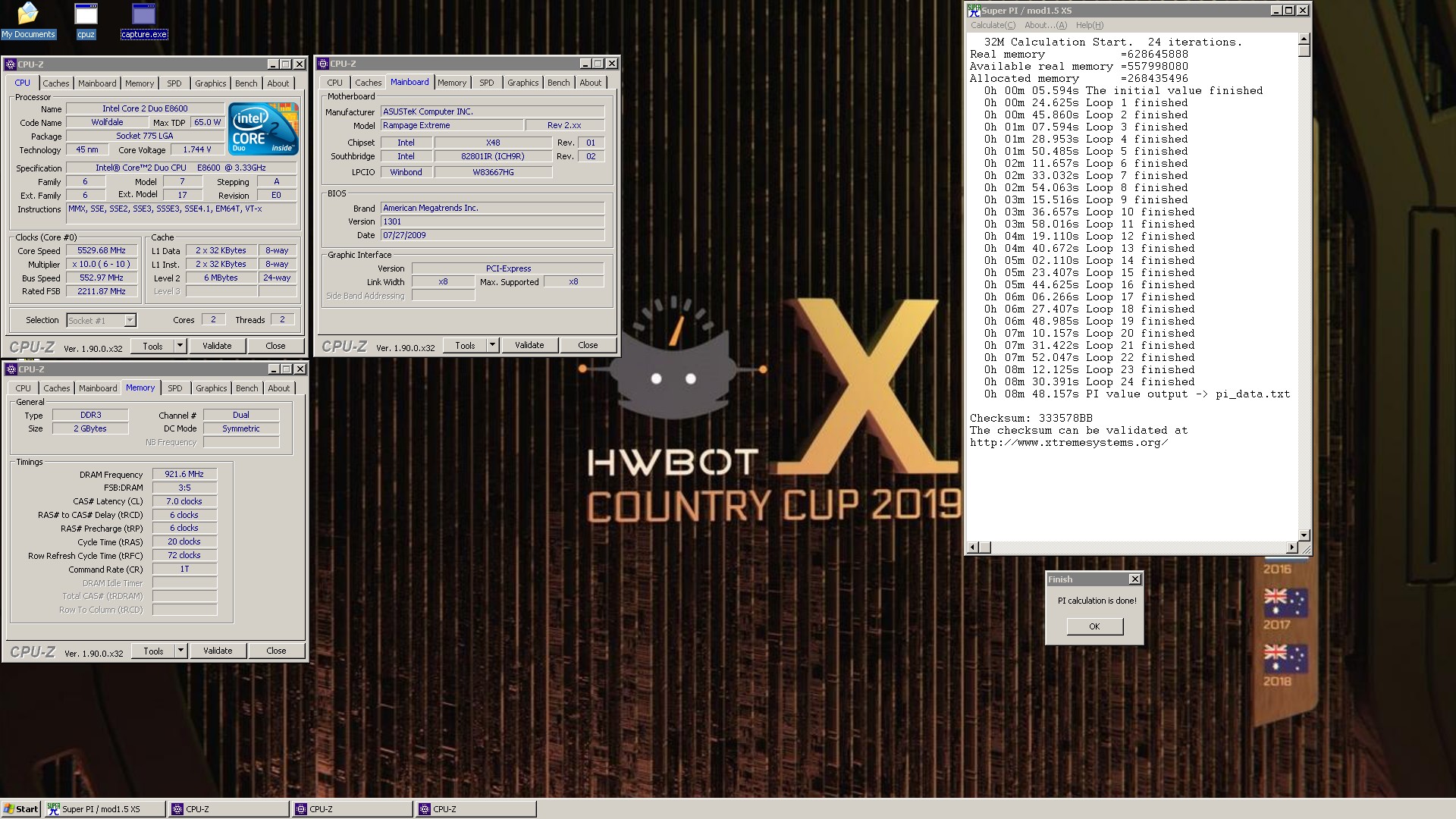The image size is (1456, 819).
Task: Click the Super PI horizontal scrollbar right arrow
Action: pos(1291,548)
